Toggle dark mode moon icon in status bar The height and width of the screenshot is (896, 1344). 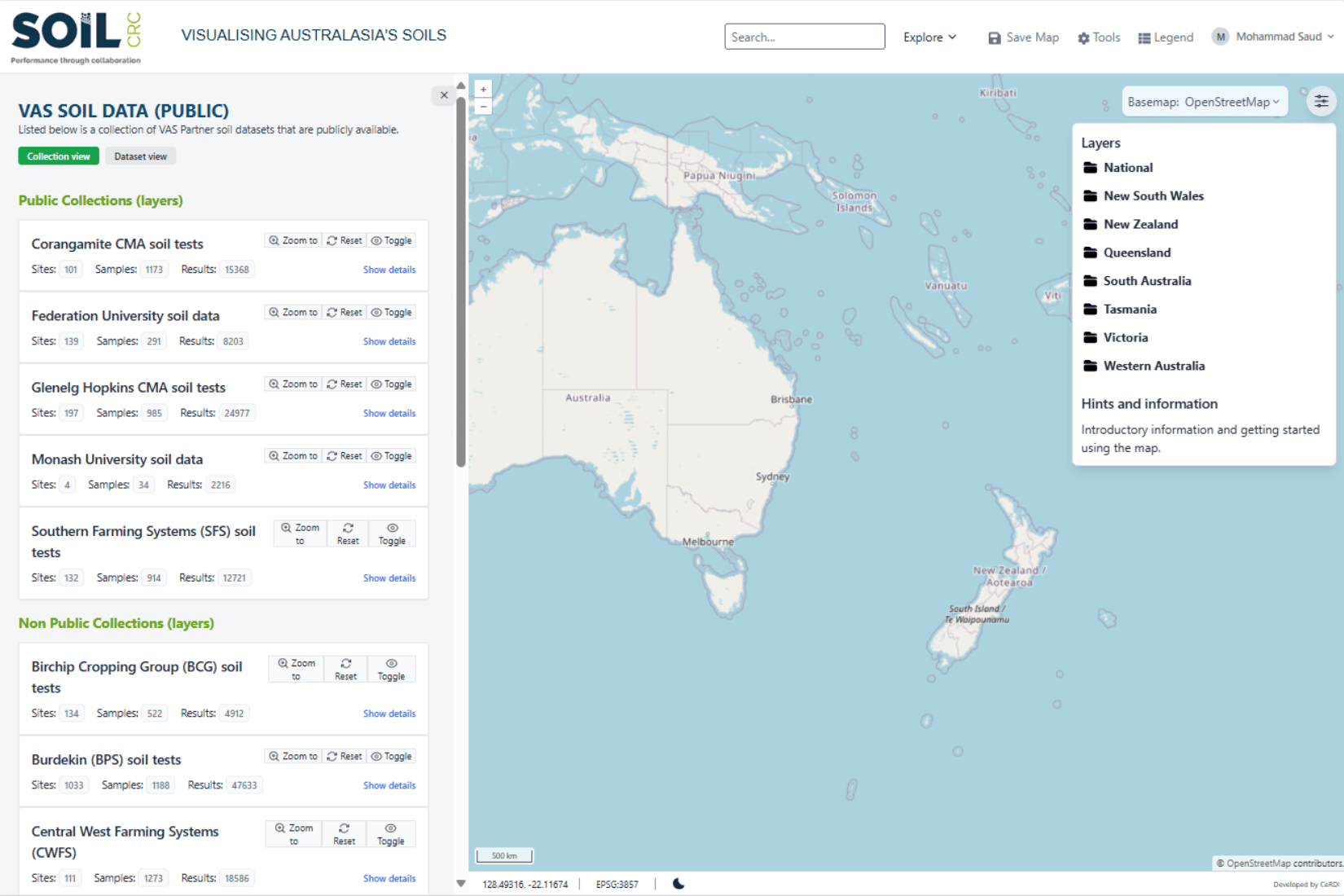[679, 884]
